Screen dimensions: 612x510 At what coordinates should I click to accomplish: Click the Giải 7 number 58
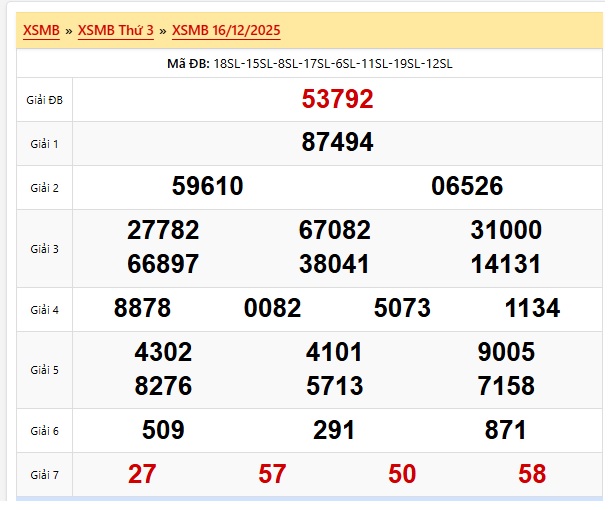(x=532, y=474)
